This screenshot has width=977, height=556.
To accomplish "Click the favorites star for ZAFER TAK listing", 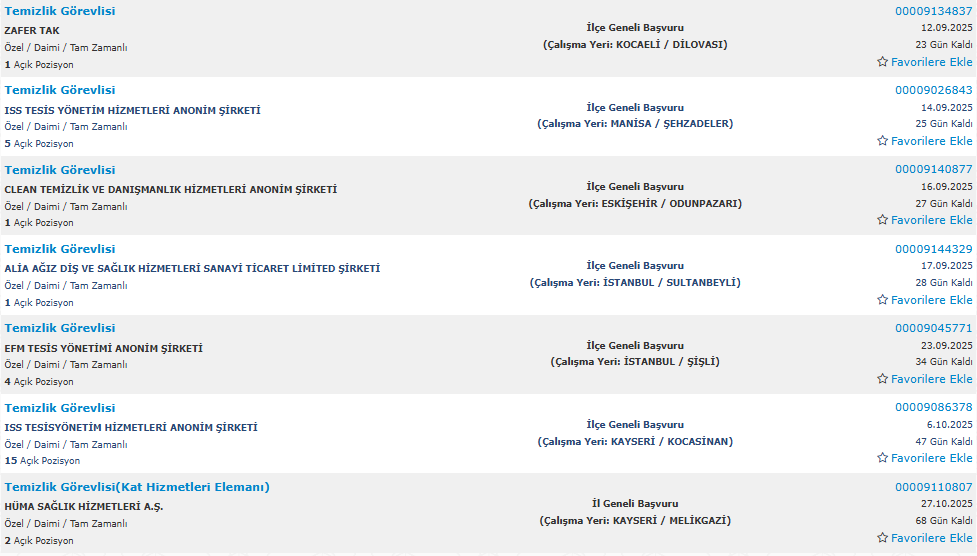I will [x=882, y=62].
